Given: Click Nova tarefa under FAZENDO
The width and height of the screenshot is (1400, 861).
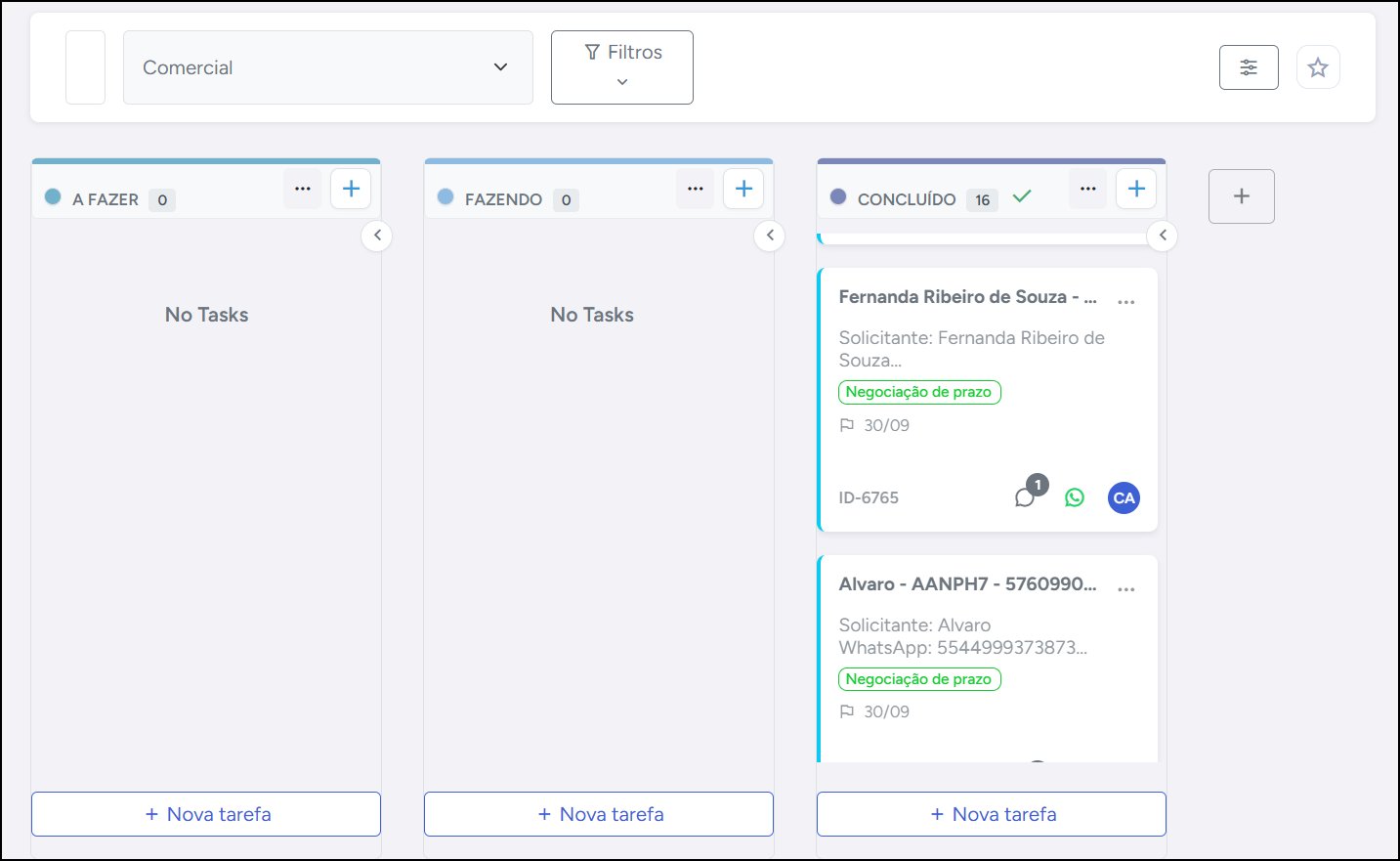Looking at the screenshot, I should (x=599, y=814).
